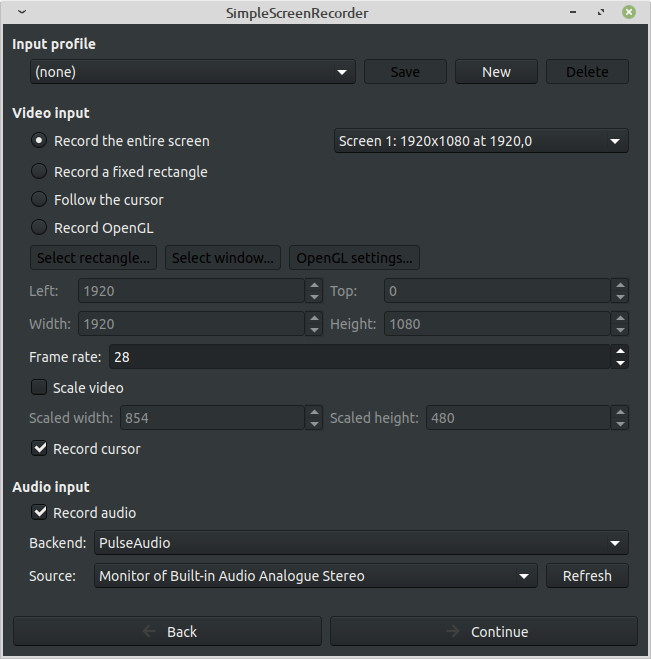Screen dimensions: 651x659
Task: Increase Scaled width with up arrow
Action: point(314,412)
